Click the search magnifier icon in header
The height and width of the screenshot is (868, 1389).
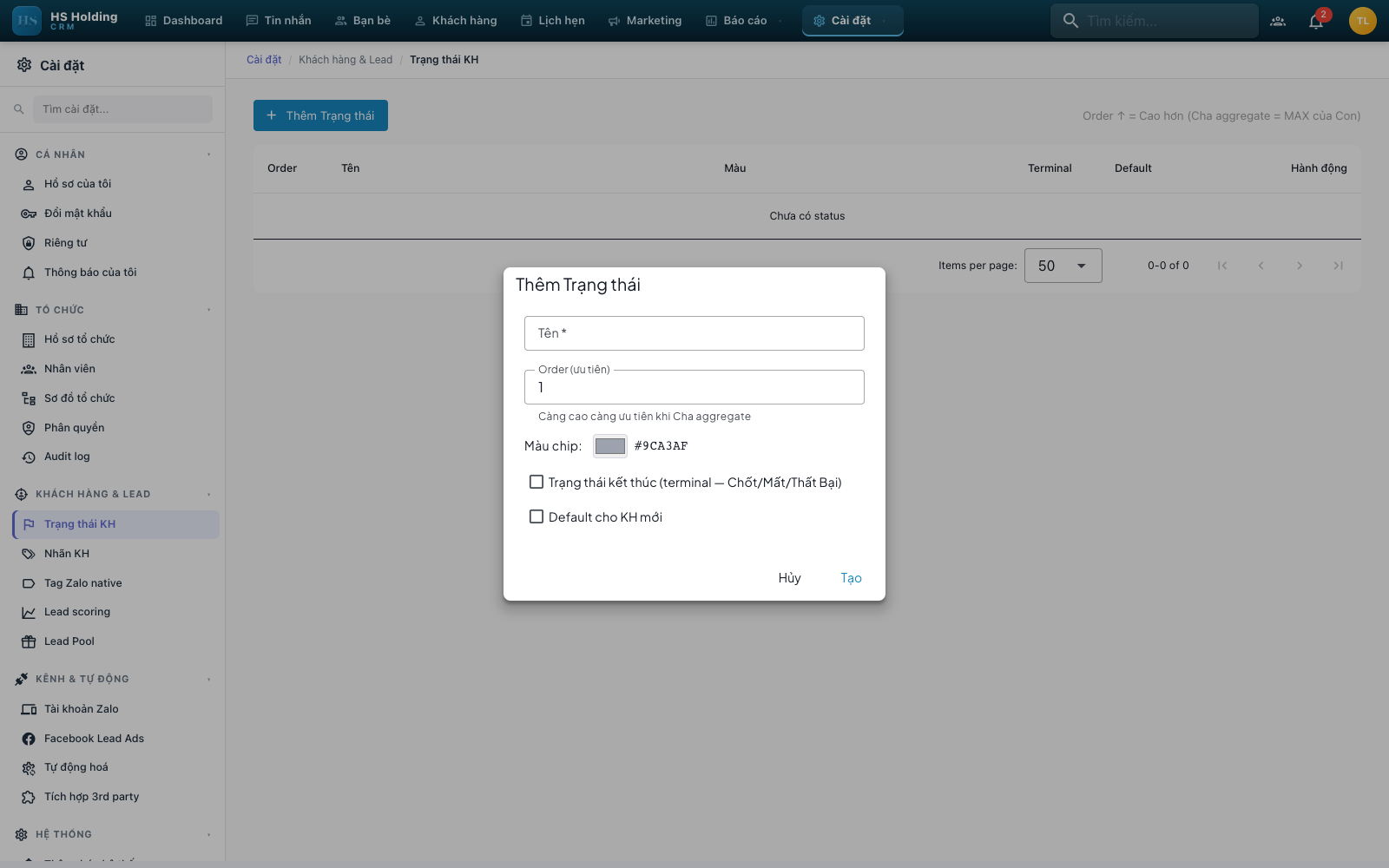[x=1070, y=21]
